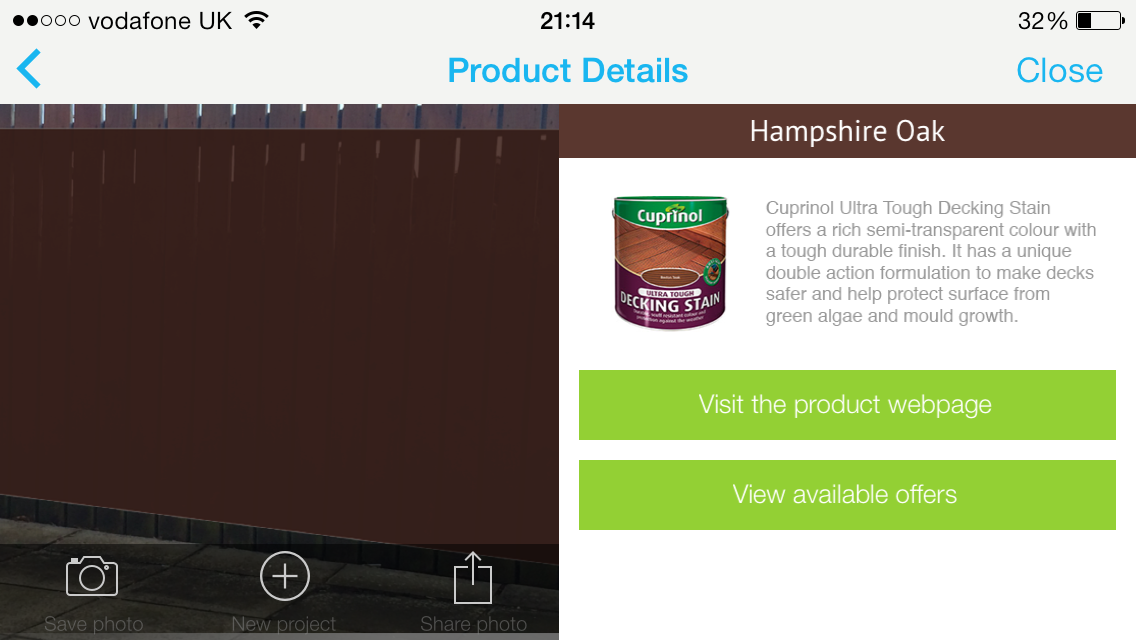The image size is (1136, 640).
Task: Click the Decking Stain description text
Action: (x=931, y=262)
